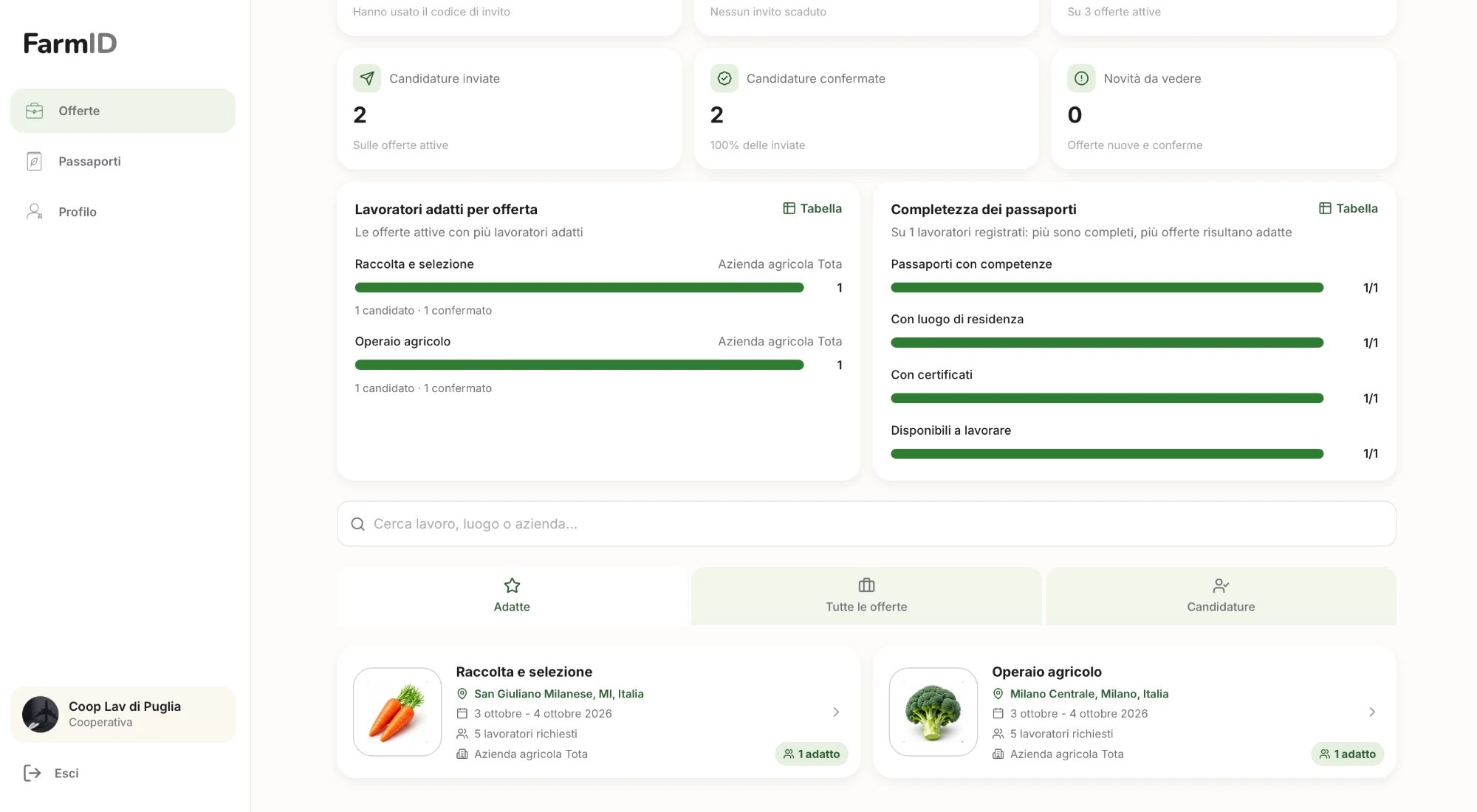The image size is (1477, 812).
Task: Click the Candidature confermate check icon
Action: [724, 78]
